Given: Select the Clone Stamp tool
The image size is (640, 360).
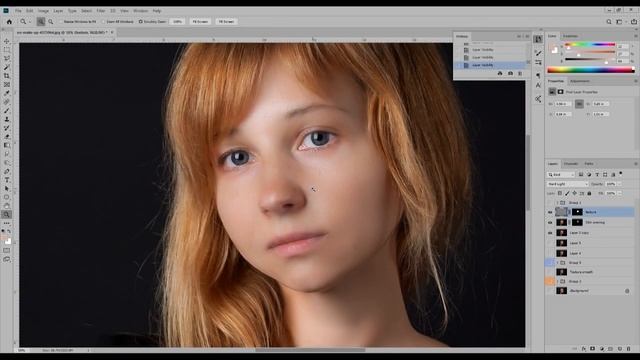Looking at the screenshot, I should click(7, 119).
